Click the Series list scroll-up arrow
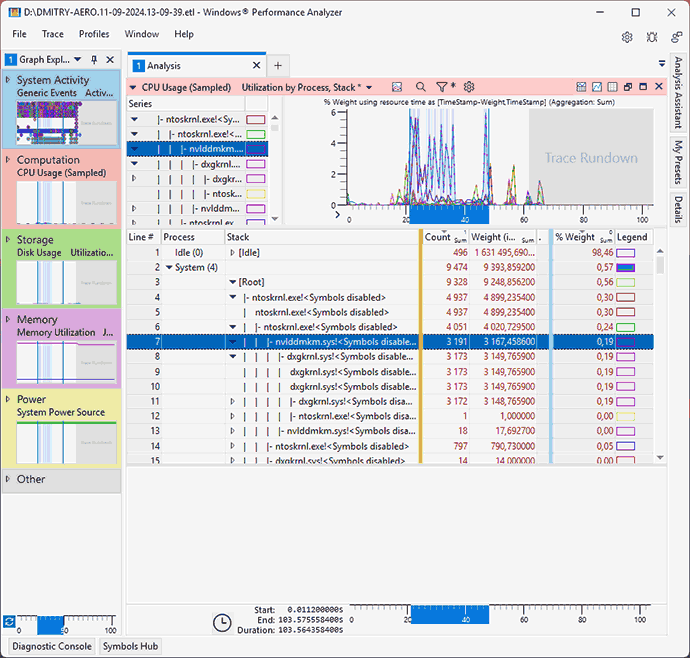 tap(275, 118)
